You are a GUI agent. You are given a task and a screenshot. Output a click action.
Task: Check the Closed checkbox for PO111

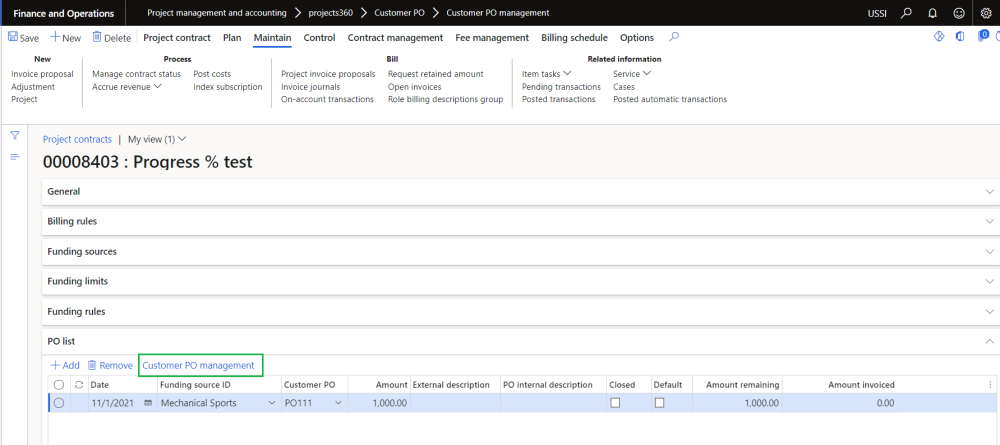pyautogui.click(x=615, y=403)
